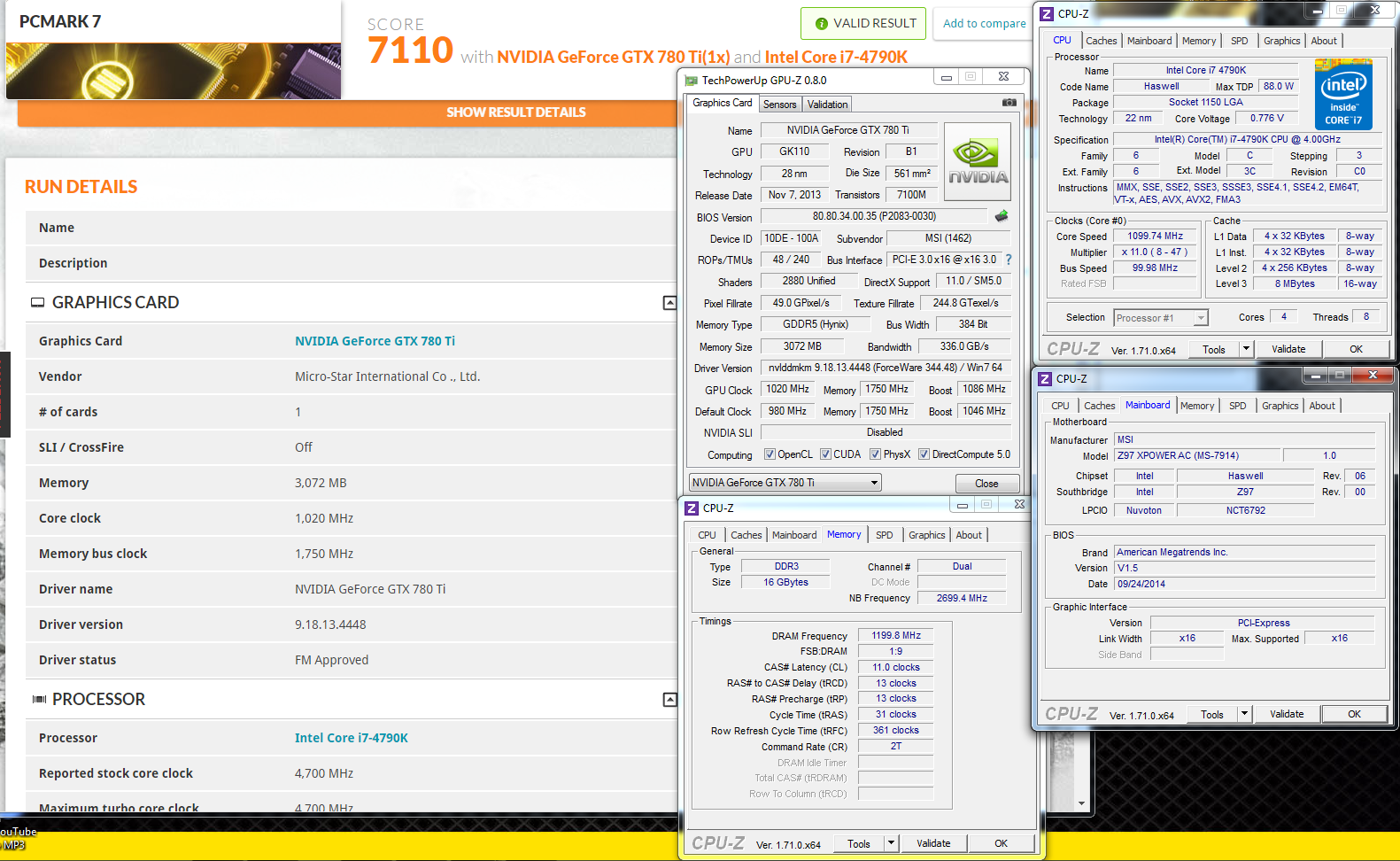This screenshot has height=861, width=1400.
Task: Click the Core Speed 1099.74 MHz field
Action: 1155,237
